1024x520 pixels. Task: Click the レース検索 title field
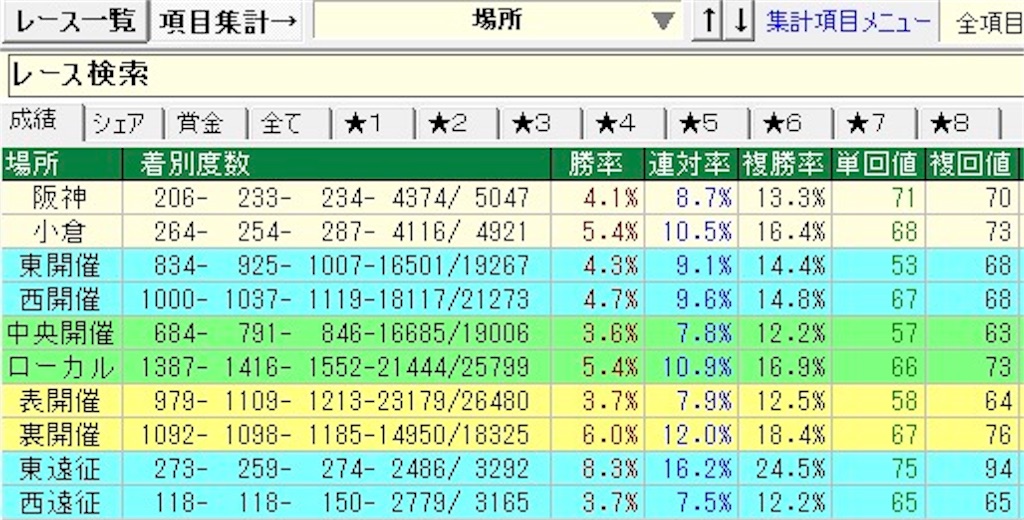click(x=516, y=76)
